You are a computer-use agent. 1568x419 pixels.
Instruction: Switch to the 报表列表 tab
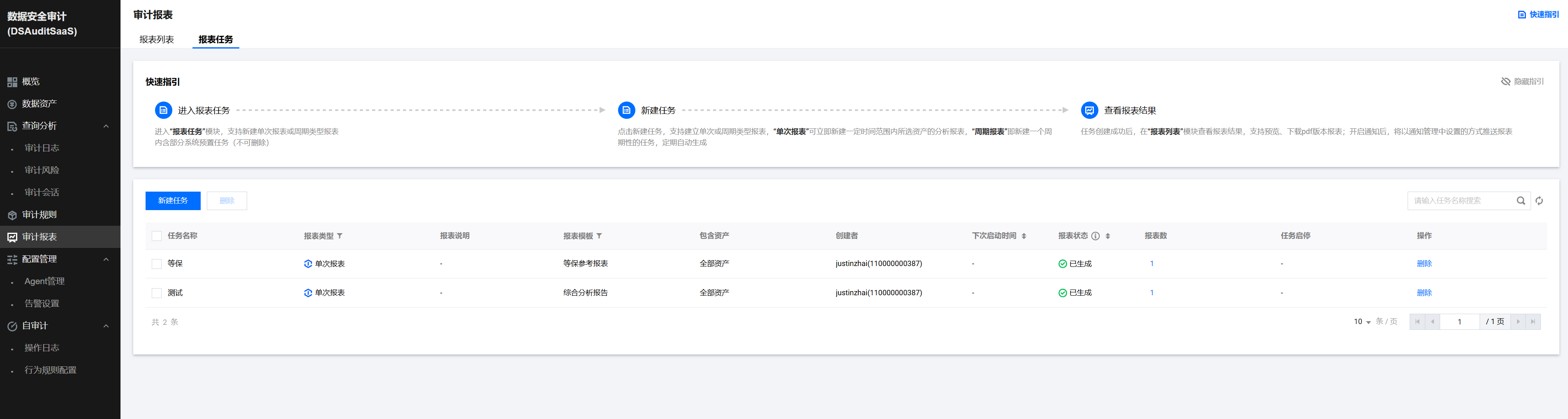(156, 39)
